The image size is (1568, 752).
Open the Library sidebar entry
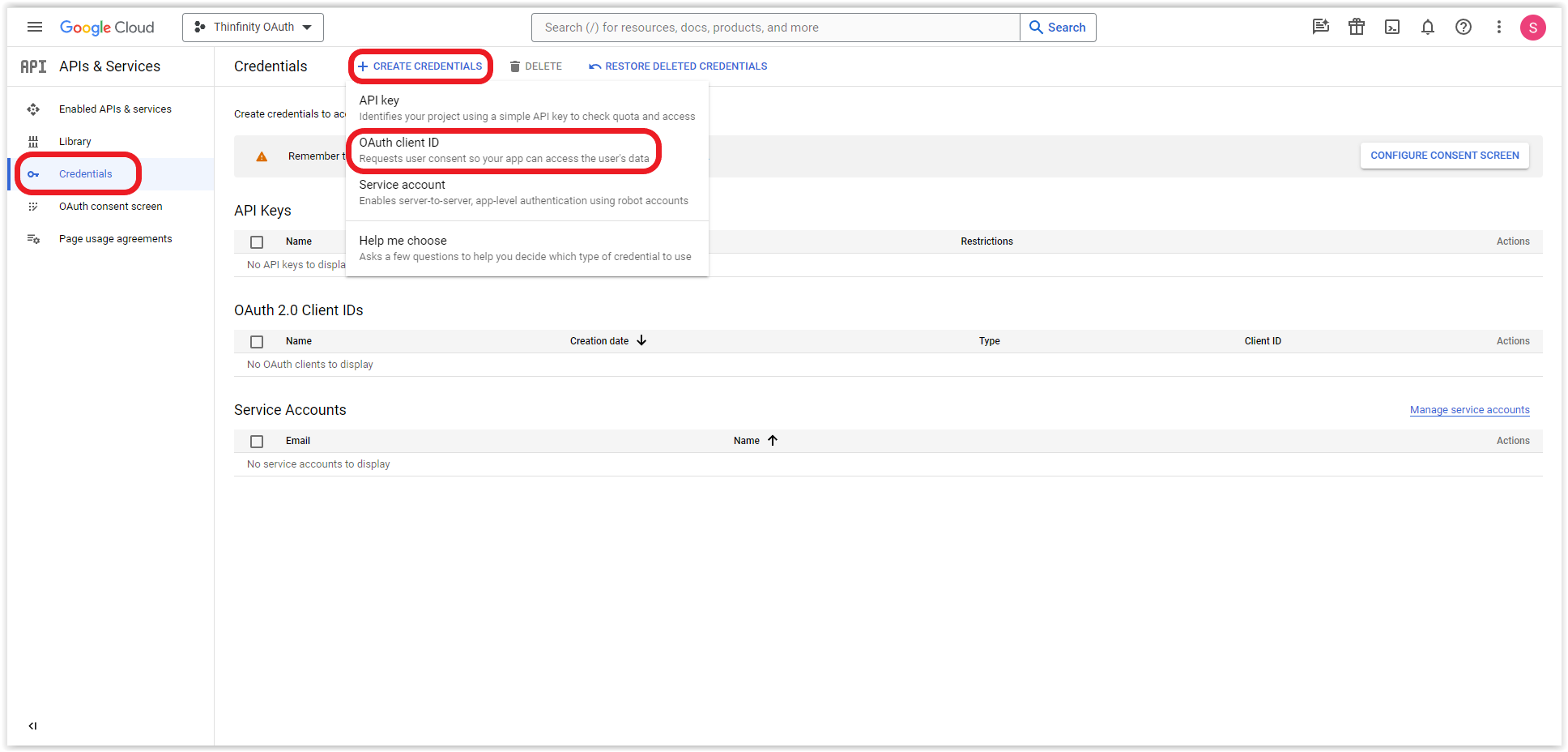point(75,141)
